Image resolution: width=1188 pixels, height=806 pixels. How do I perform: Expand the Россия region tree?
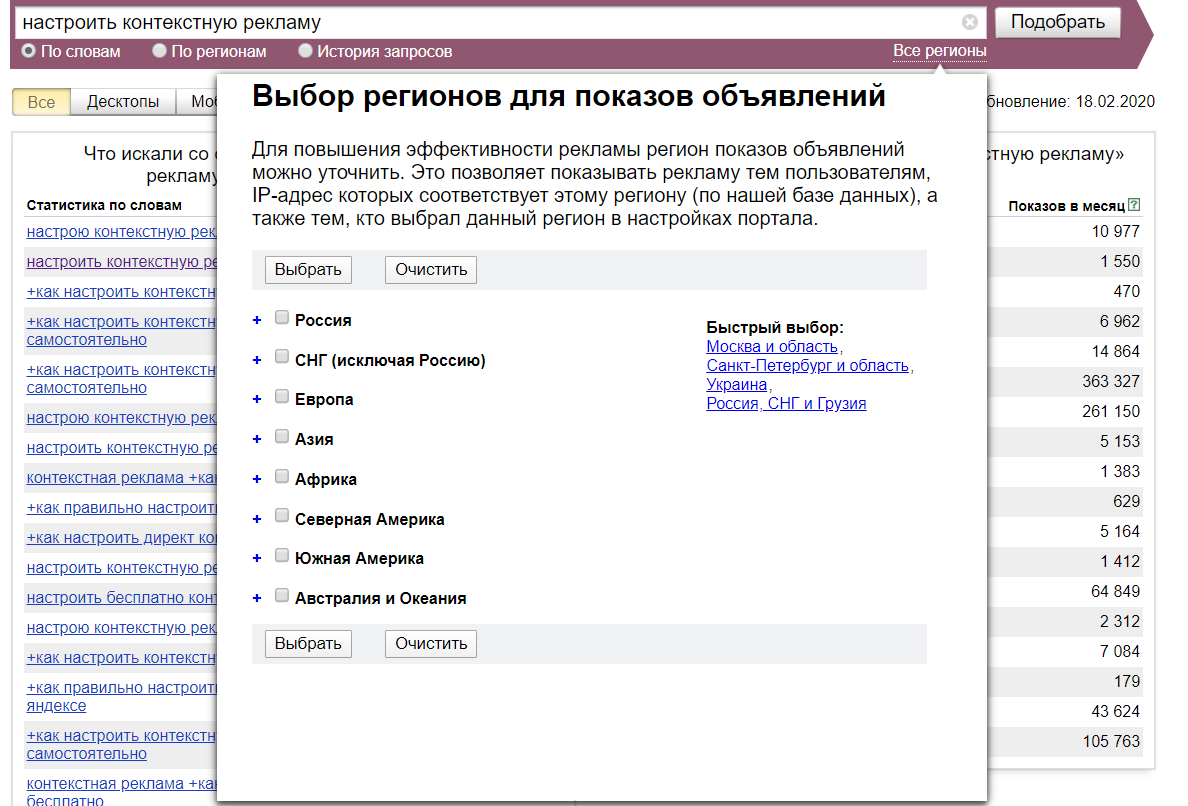[257, 320]
